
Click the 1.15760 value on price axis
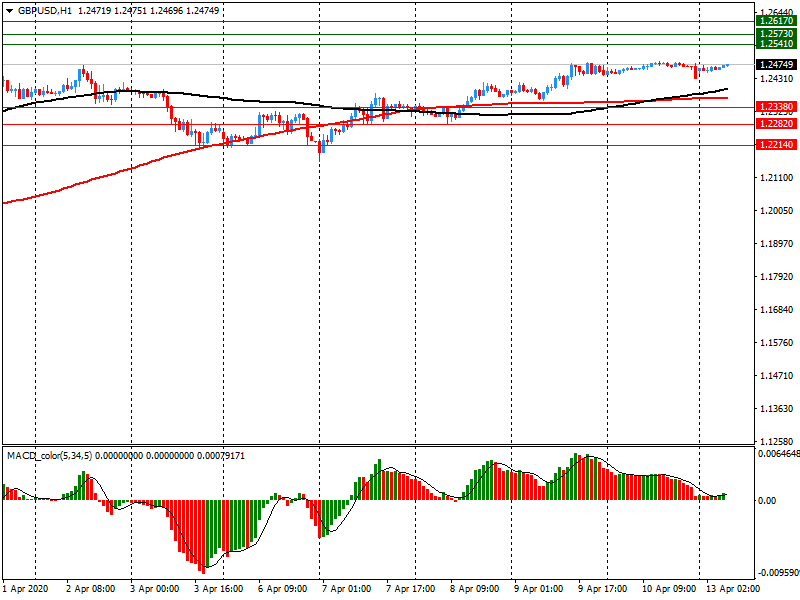click(x=776, y=343)
